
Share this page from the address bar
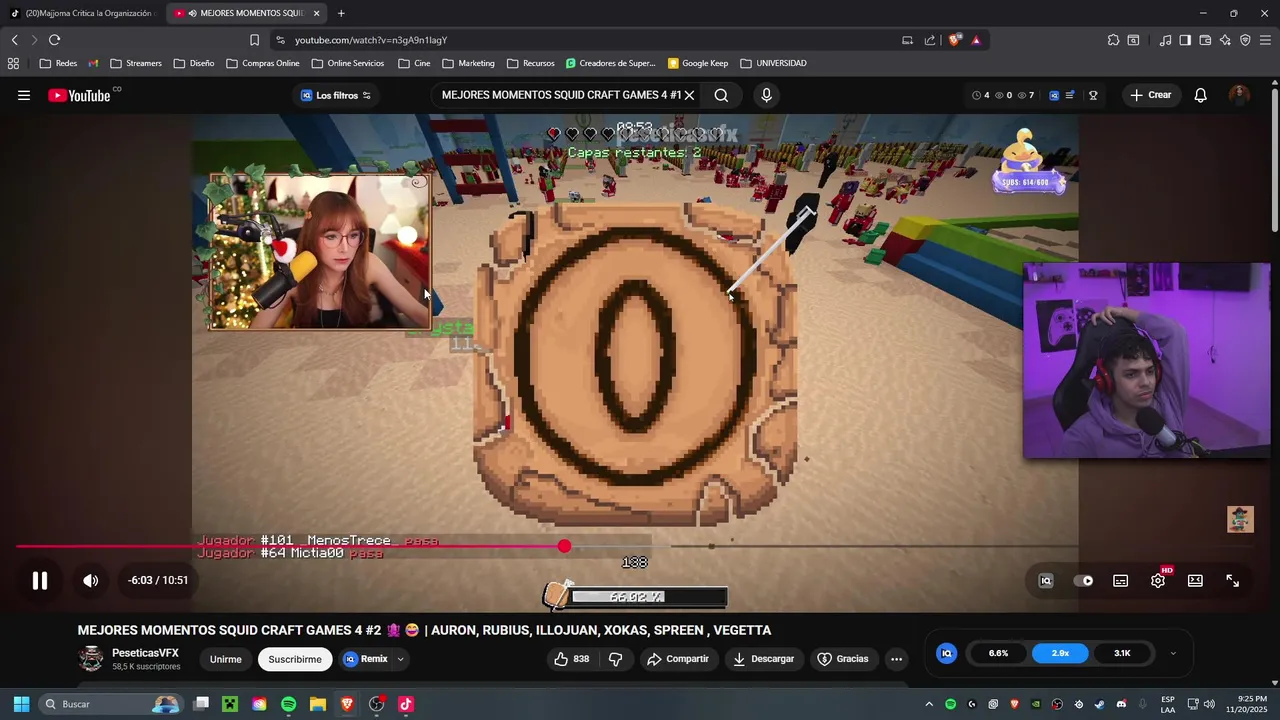[930, 40]
